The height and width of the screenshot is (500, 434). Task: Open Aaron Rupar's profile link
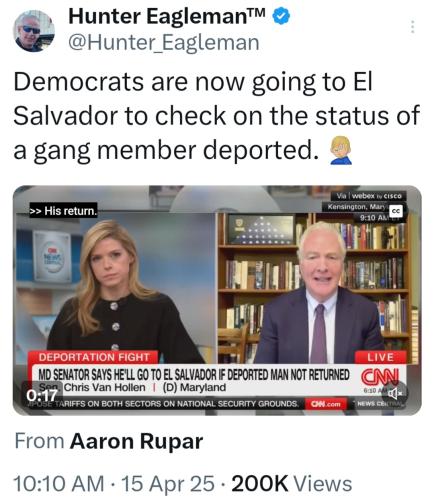(x=136, y=441)
